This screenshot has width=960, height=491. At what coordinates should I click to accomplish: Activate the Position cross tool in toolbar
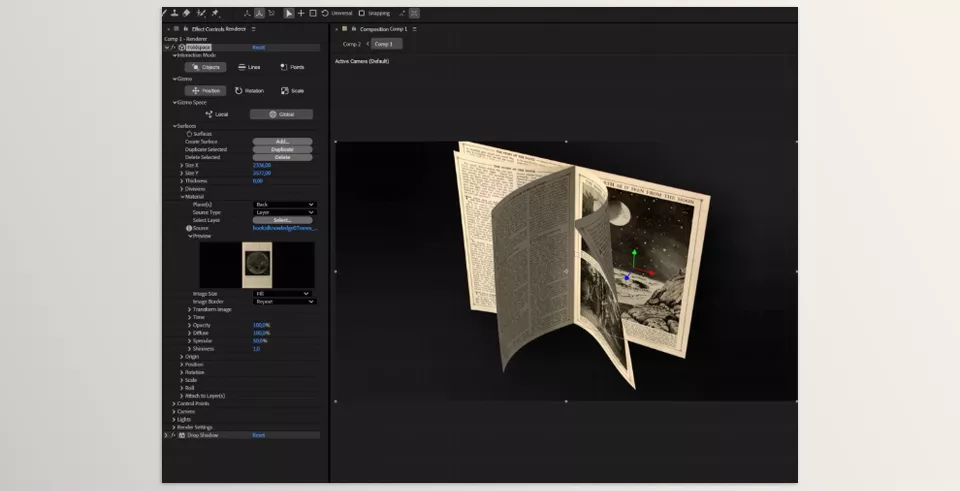pyautogui.click(x=301, y=13)
